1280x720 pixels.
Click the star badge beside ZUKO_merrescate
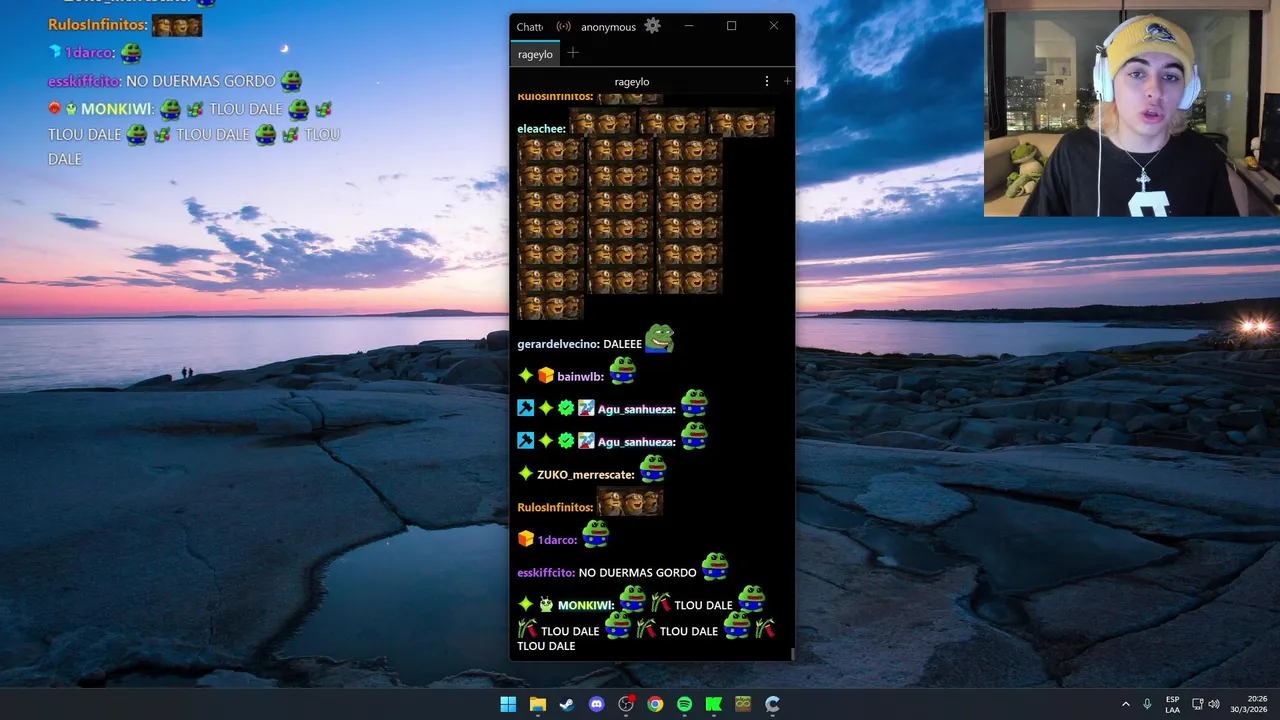point(525,474)
